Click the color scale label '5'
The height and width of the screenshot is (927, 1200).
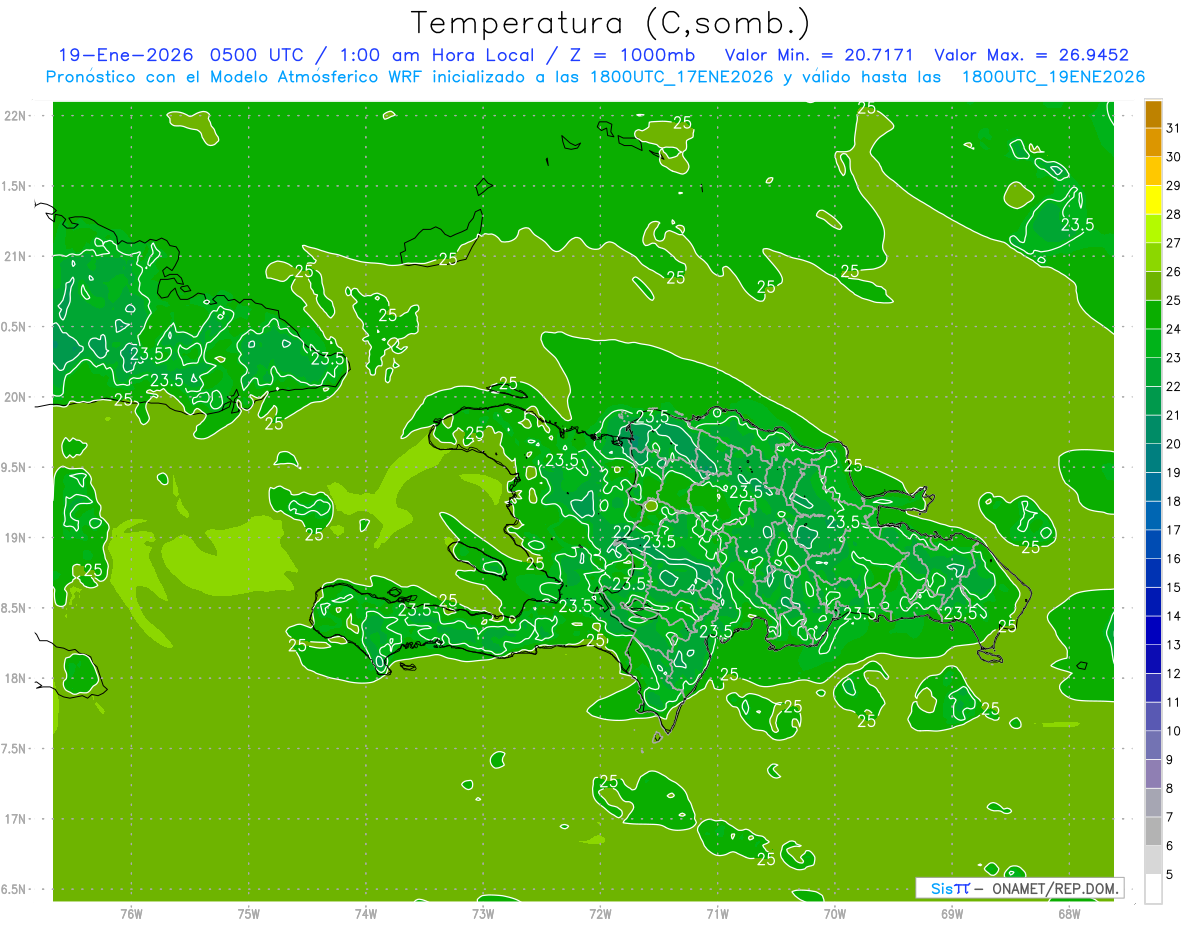coord(1170,874)
